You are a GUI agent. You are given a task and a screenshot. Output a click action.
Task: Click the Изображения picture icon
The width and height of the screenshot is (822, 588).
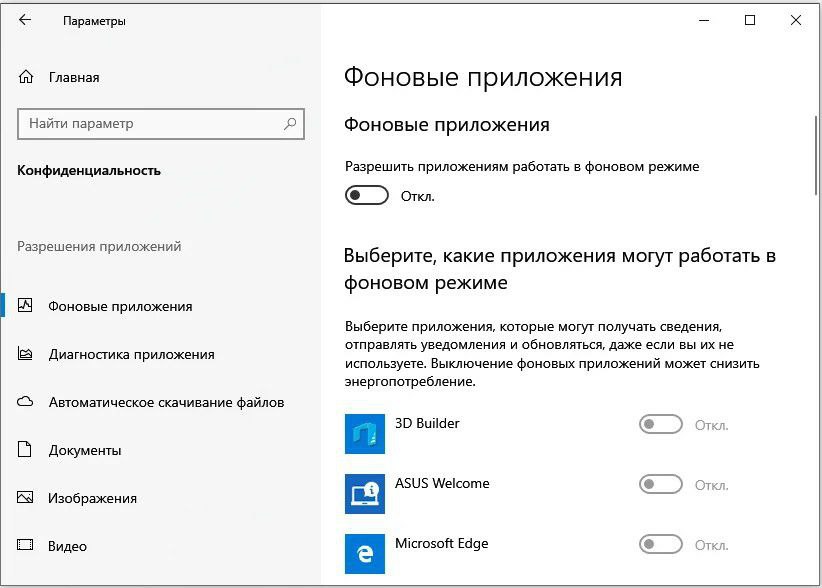(x=25, y=497)
